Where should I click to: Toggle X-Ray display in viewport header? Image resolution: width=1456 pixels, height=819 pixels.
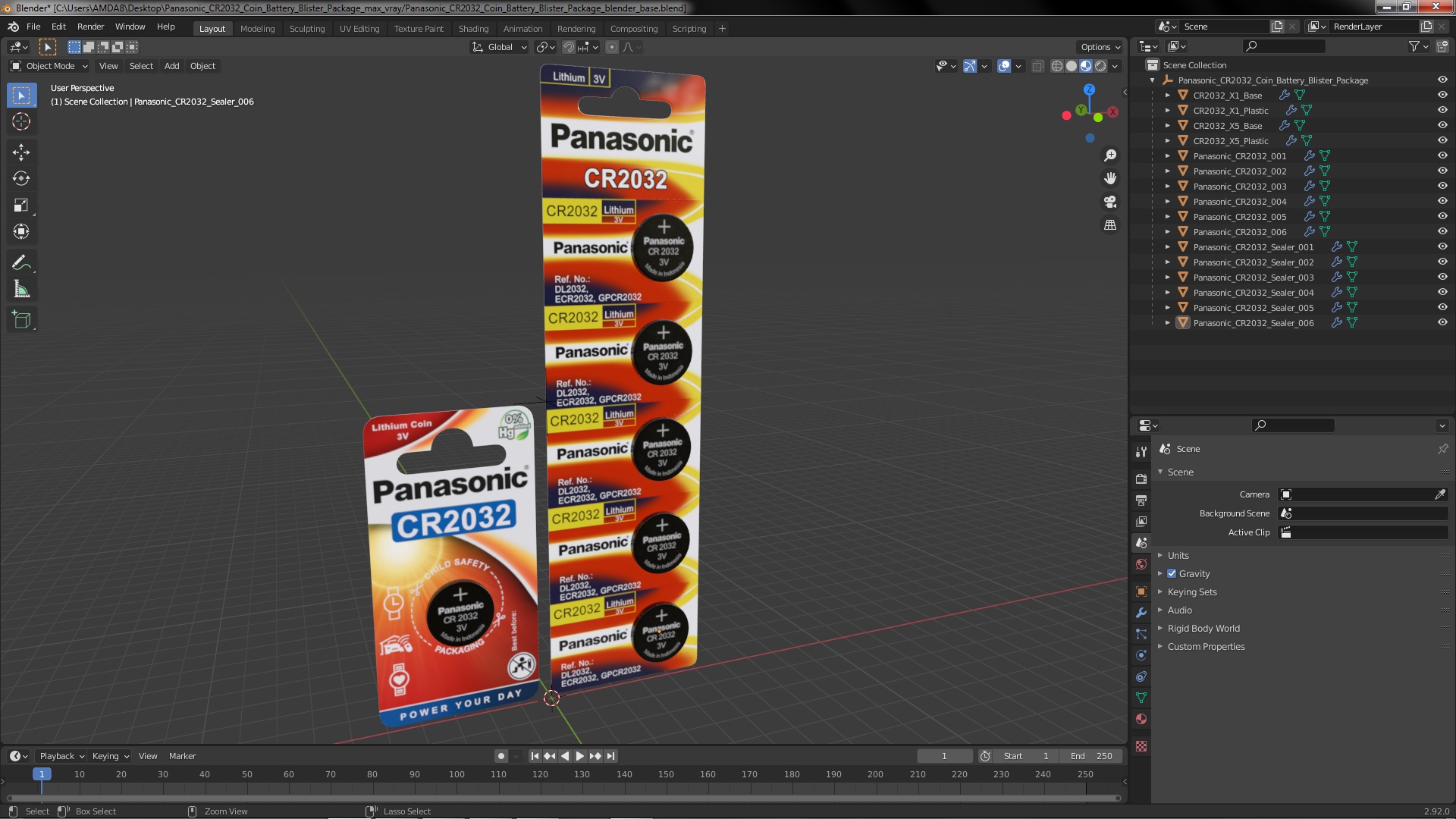click(x=1037, y=67)
